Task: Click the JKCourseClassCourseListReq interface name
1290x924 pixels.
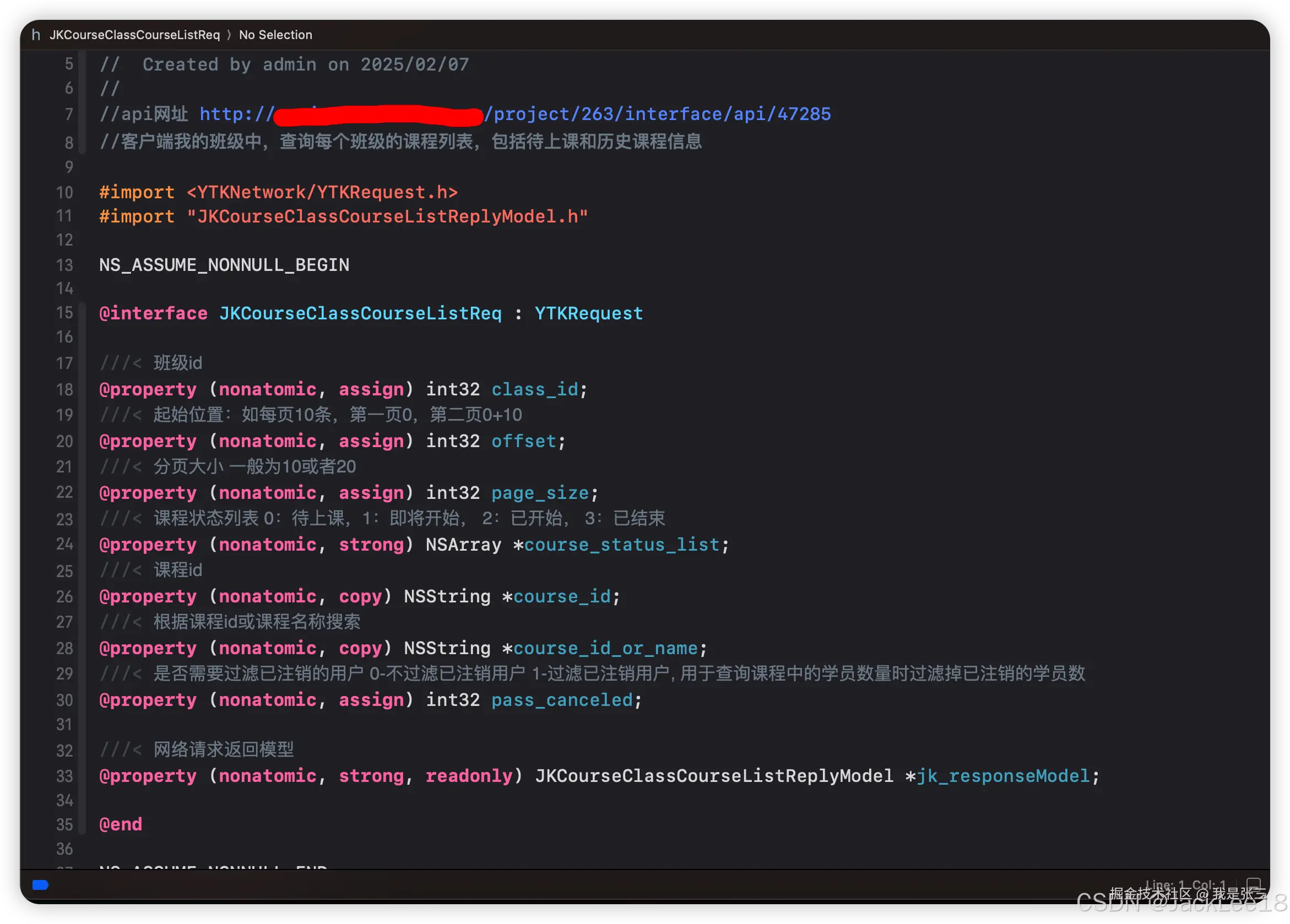Action: (360, 313)
